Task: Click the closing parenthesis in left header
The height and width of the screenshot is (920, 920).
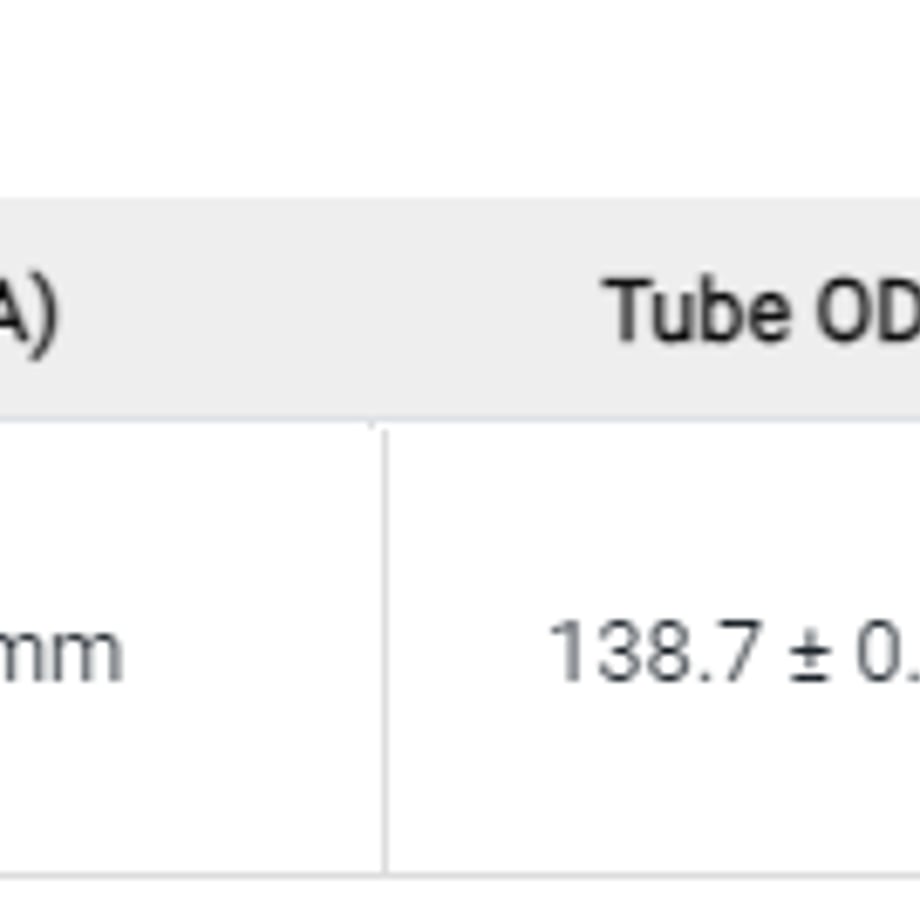Action: 45,316
